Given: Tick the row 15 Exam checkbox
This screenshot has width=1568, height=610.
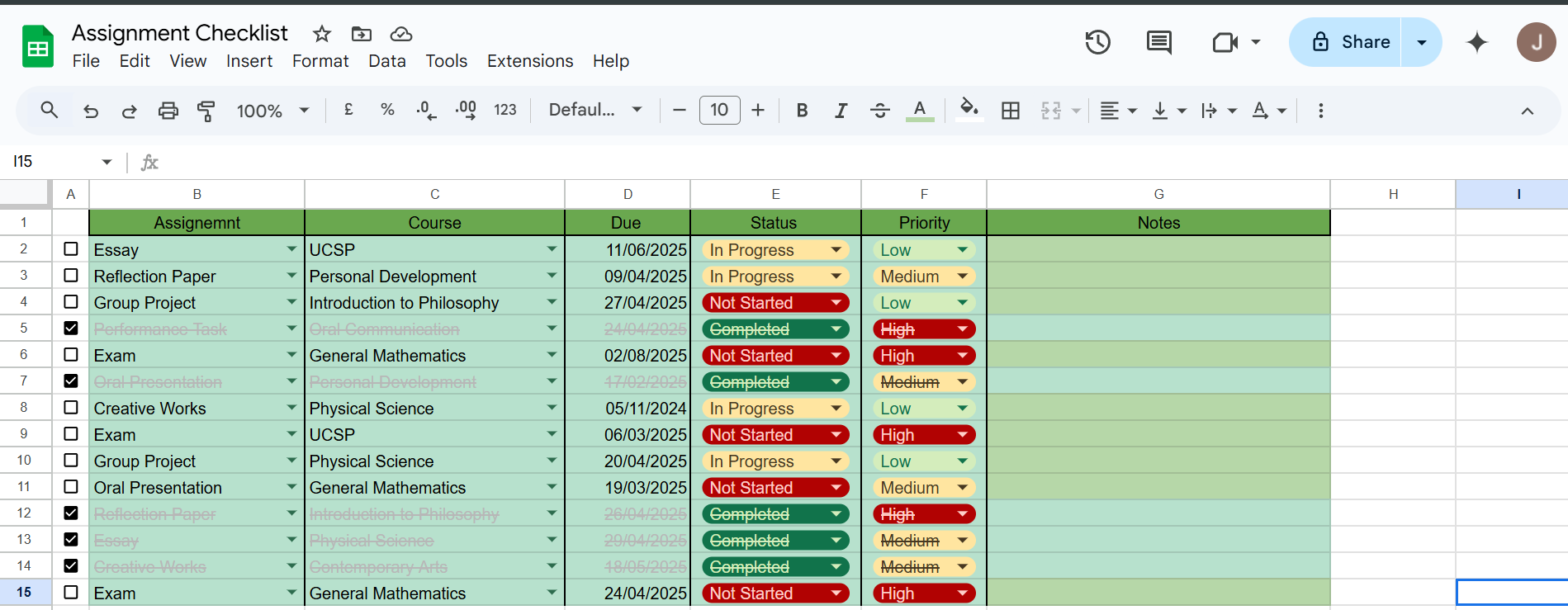Looking at the screenshot, I should [71, 593].
